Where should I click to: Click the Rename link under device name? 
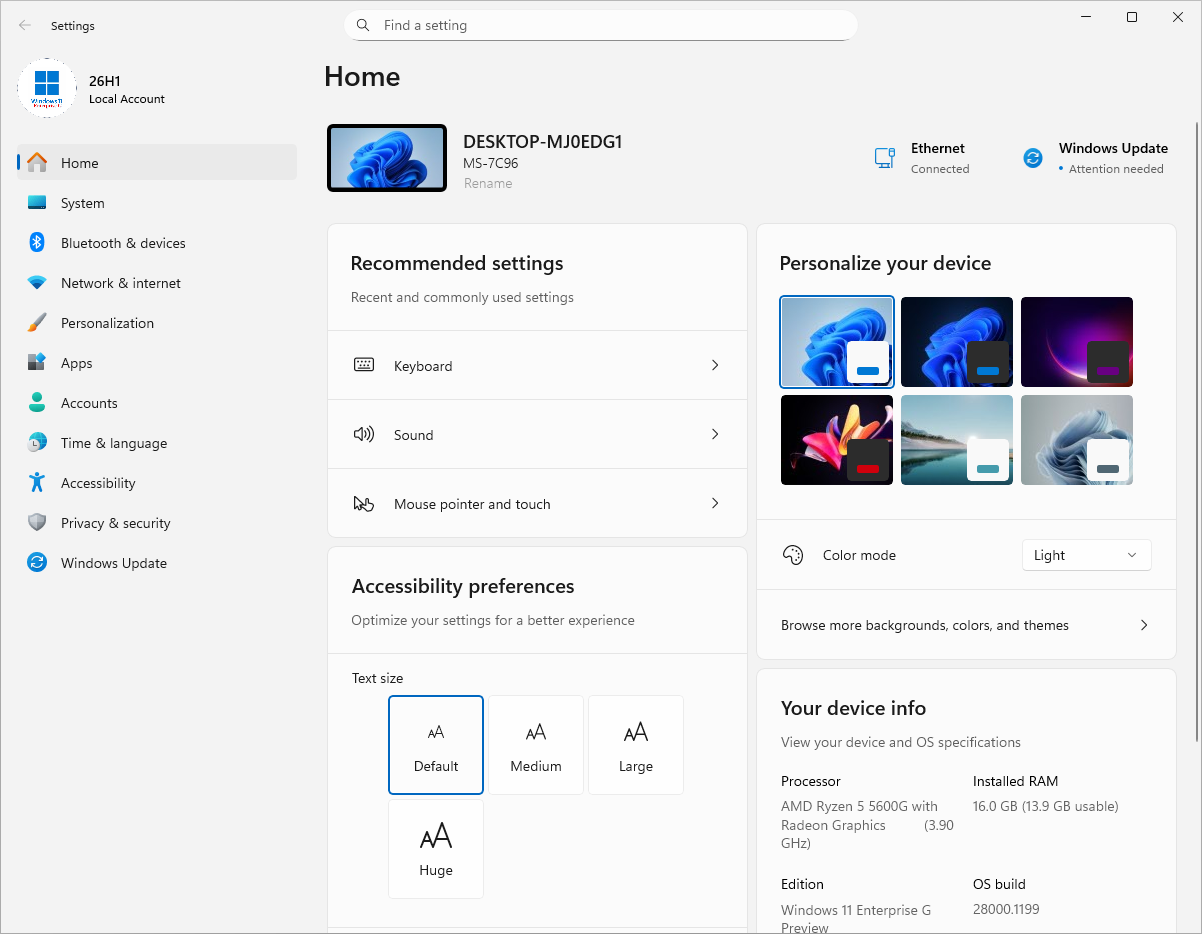pos(488,184)
